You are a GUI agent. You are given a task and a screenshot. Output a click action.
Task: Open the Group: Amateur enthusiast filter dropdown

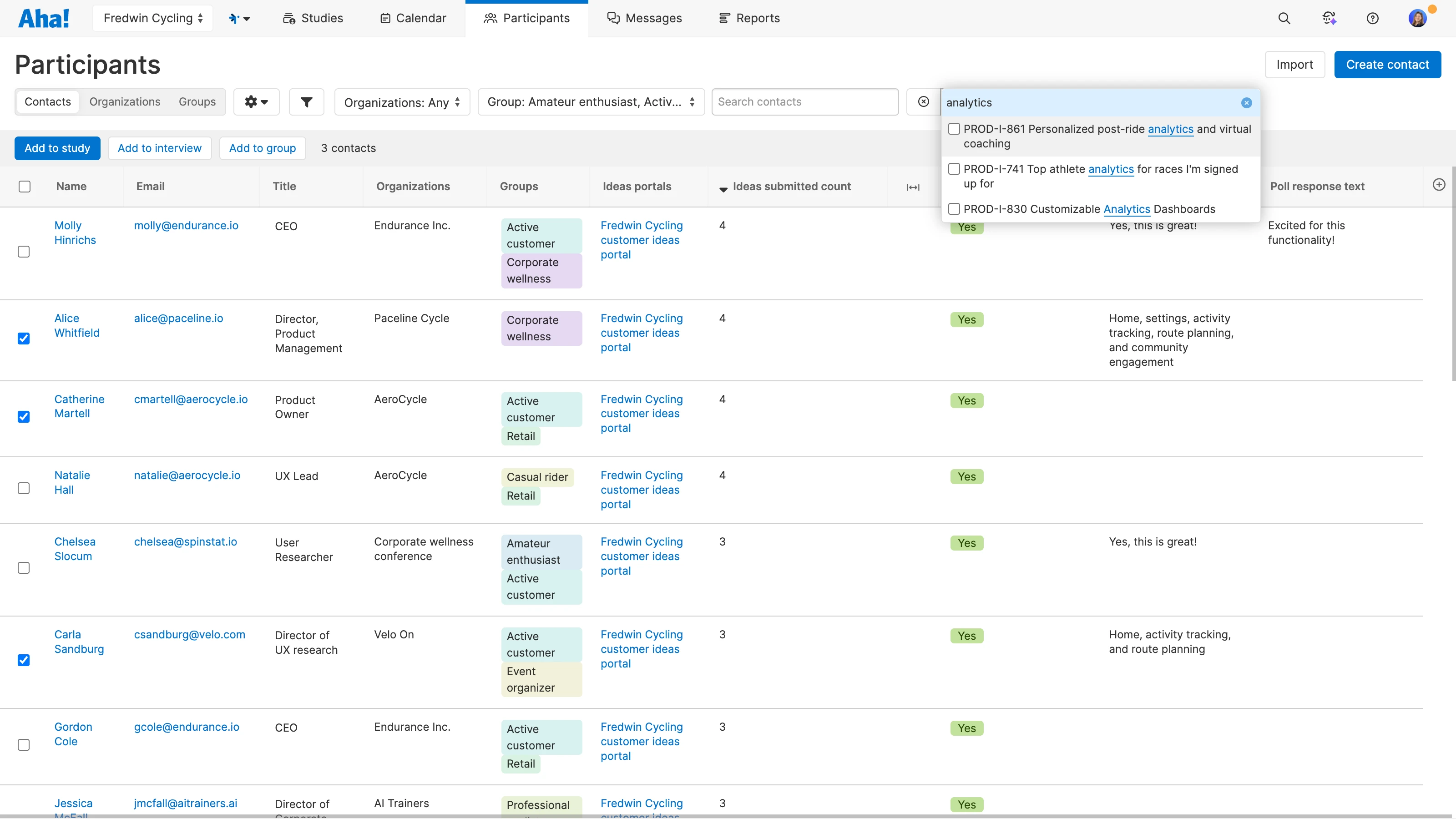(x=591, y=102)
